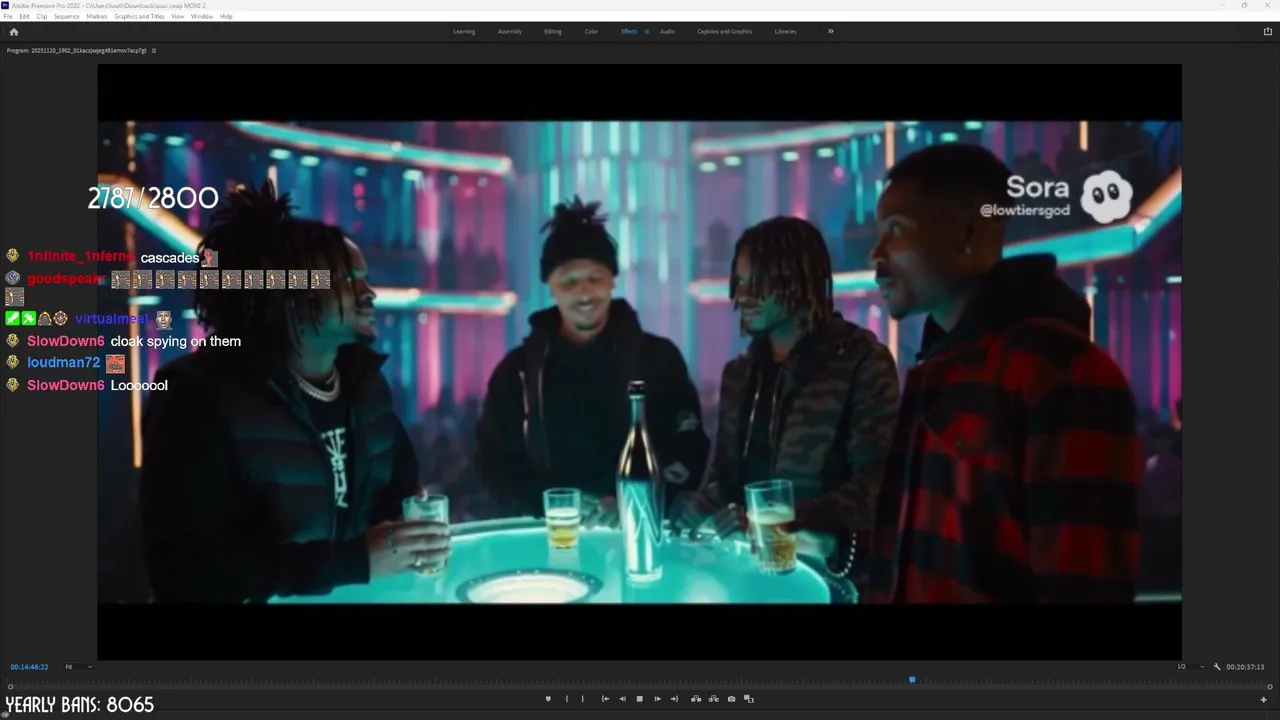This screenshot has height=720, width=1280.
Task: Click the Comparison View icon
Action: pyautogui.click(x=748, y=699)
